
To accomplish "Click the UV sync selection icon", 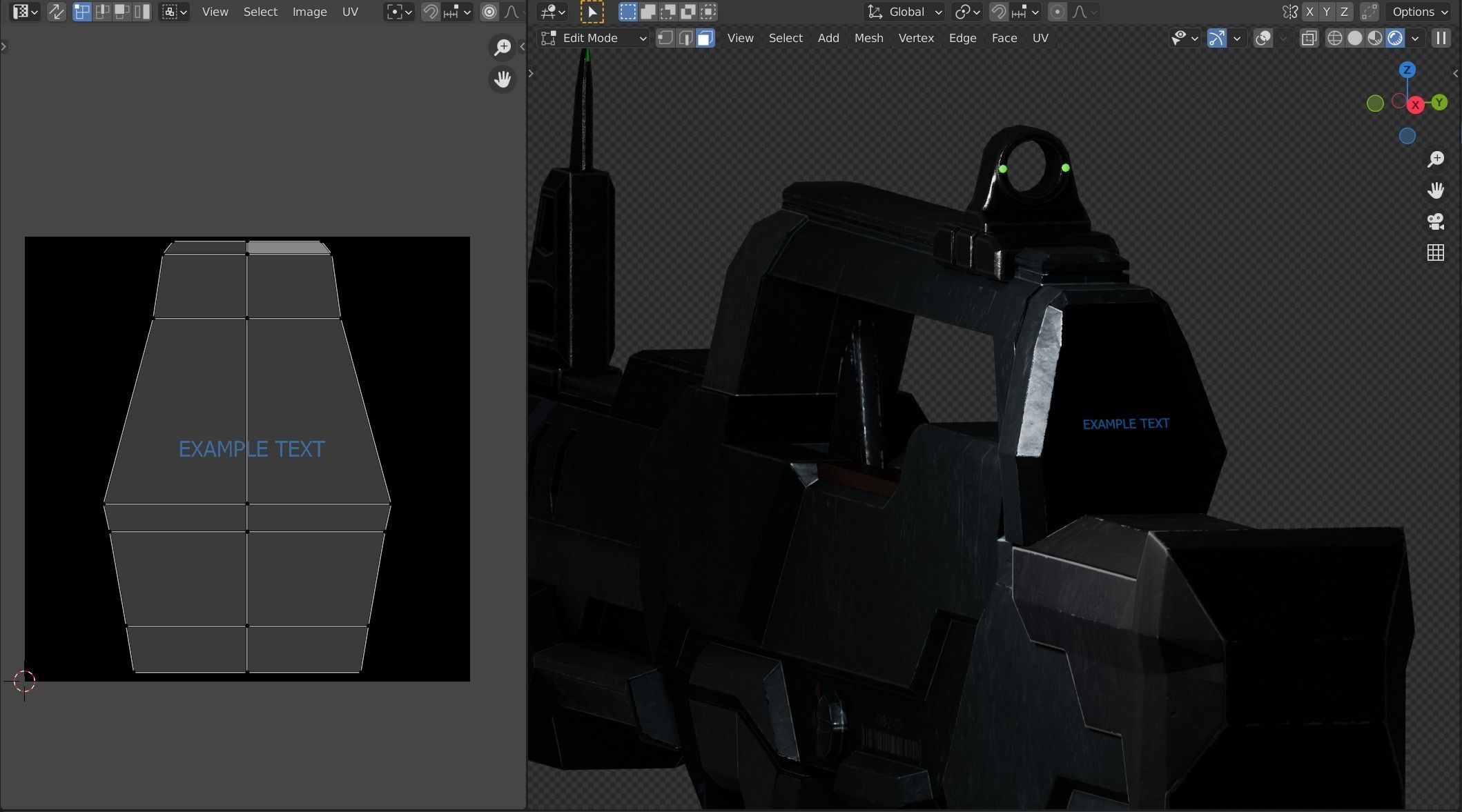I will (56, 12).
